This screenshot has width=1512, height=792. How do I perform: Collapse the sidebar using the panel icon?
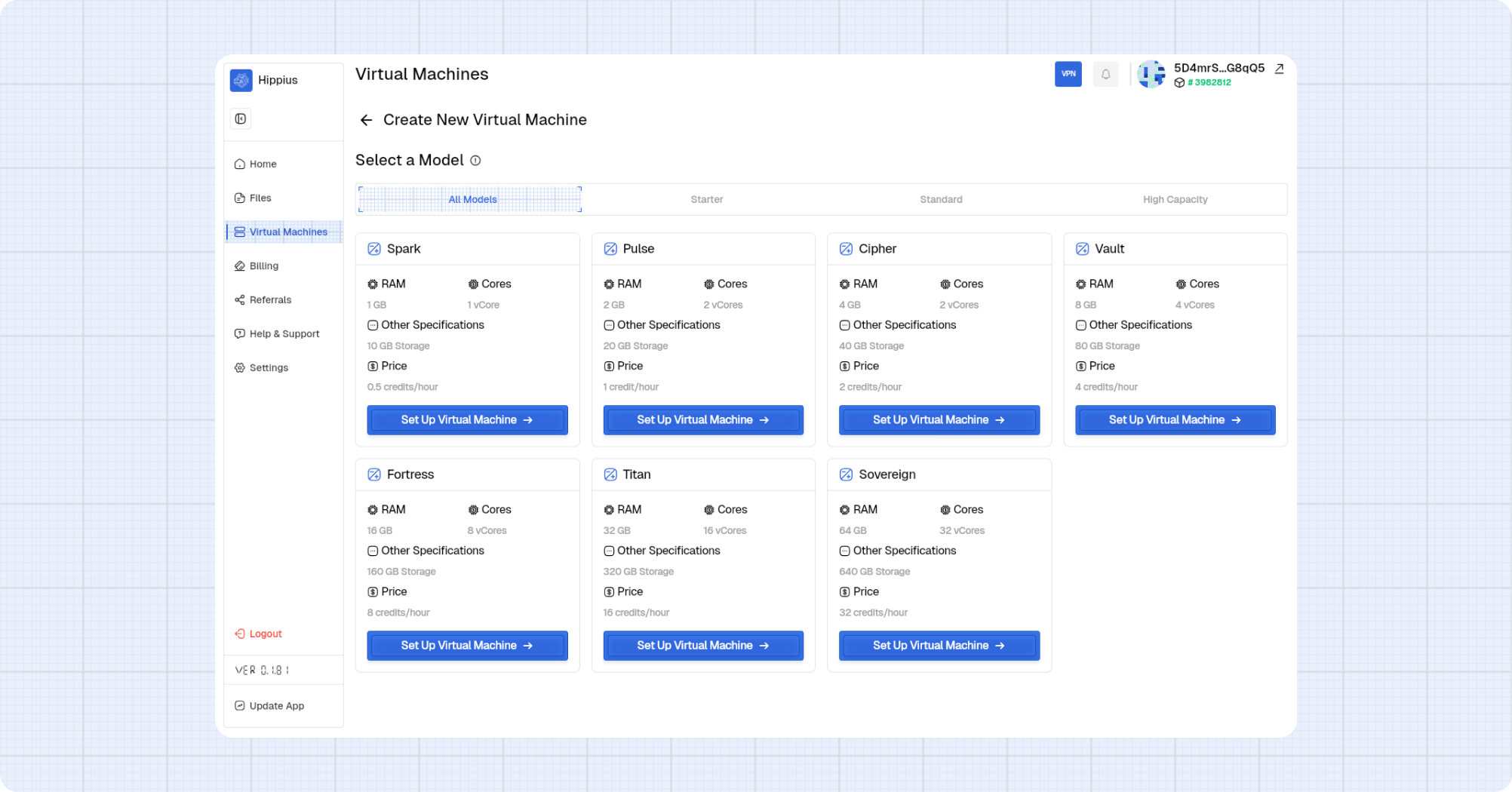(x=241, y=118)
